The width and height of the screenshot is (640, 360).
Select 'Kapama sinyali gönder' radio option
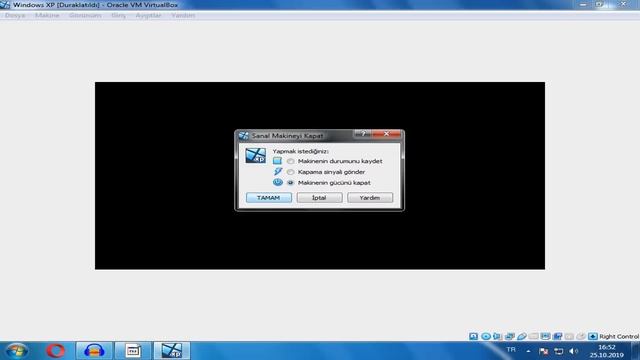click(x=290, y=172)
